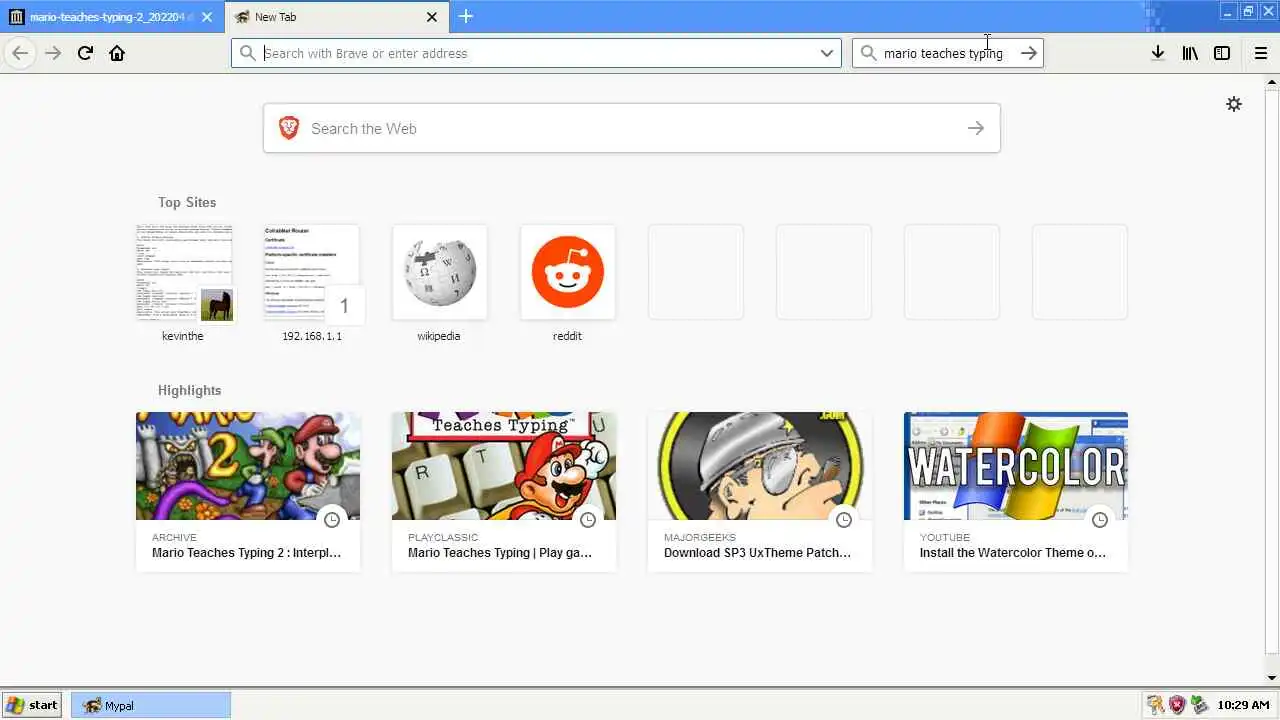Click the Search the Web arrow
This screenshot has width=1280, height=720.
pyautogui.click(x=976, y=128)
